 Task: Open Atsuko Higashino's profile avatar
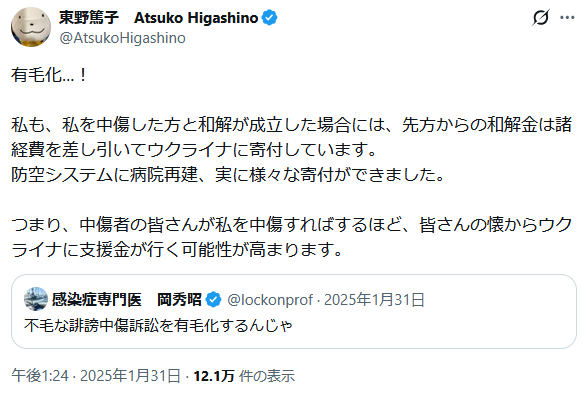31,27
